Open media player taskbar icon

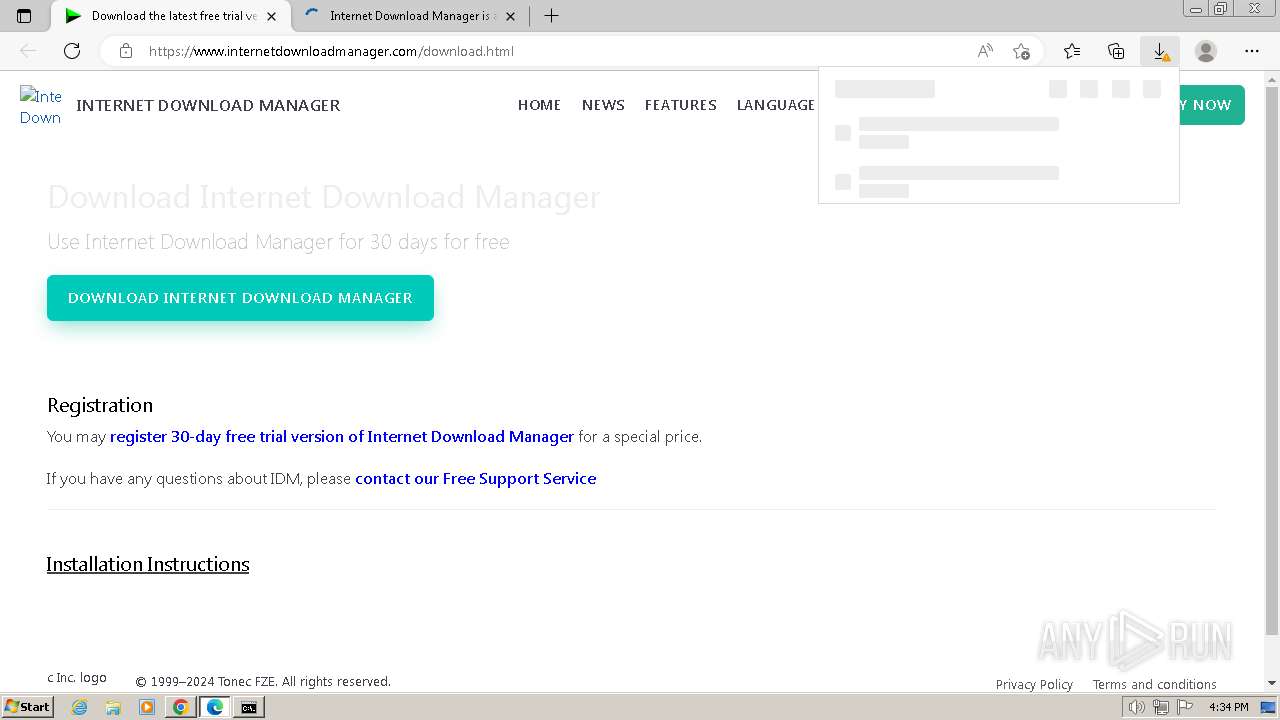147,707
